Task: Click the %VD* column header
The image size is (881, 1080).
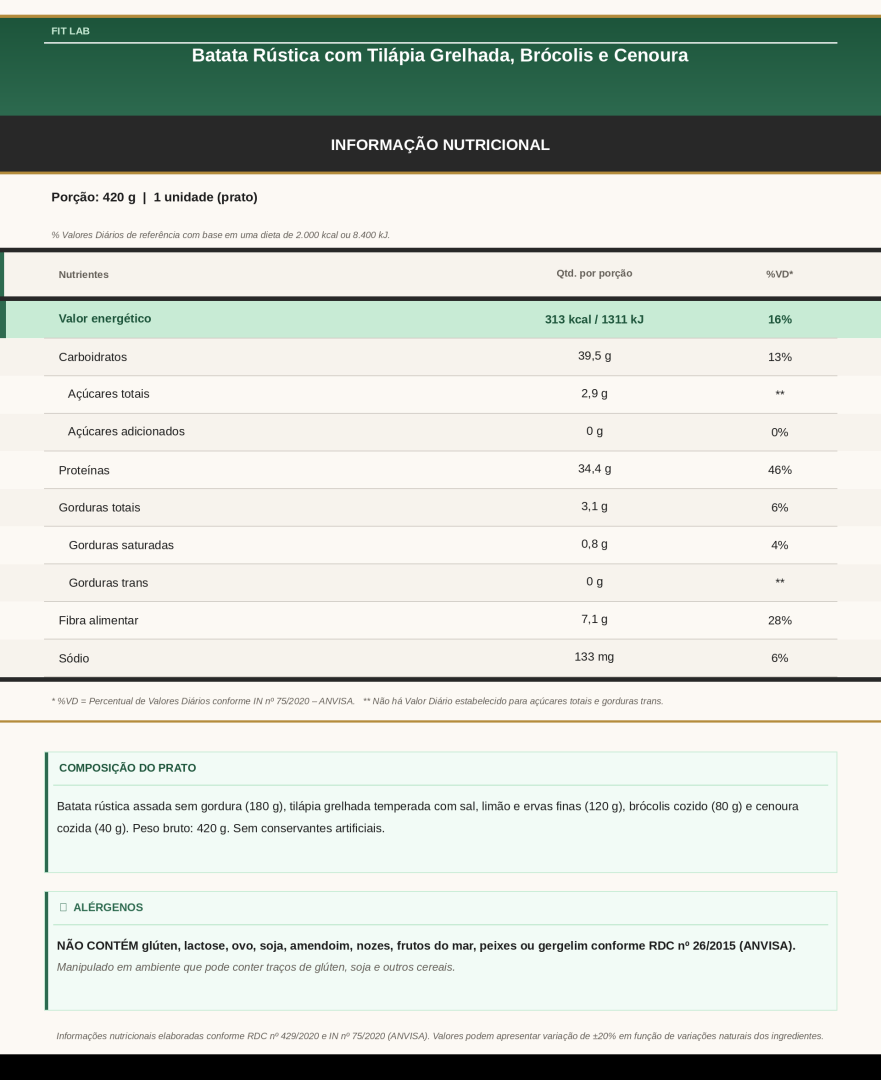Action: (779, 274)
